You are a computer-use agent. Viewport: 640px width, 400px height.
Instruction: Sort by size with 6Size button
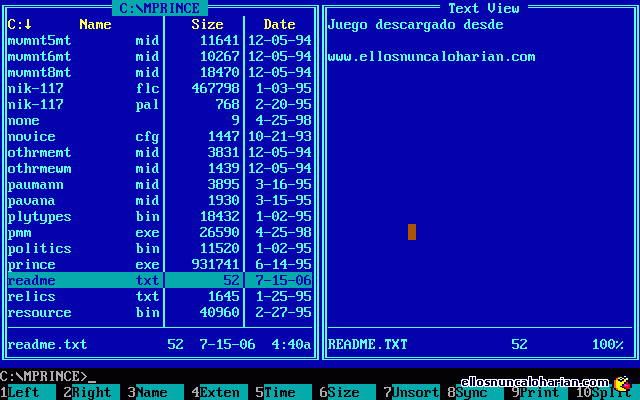tap(348, 392)
